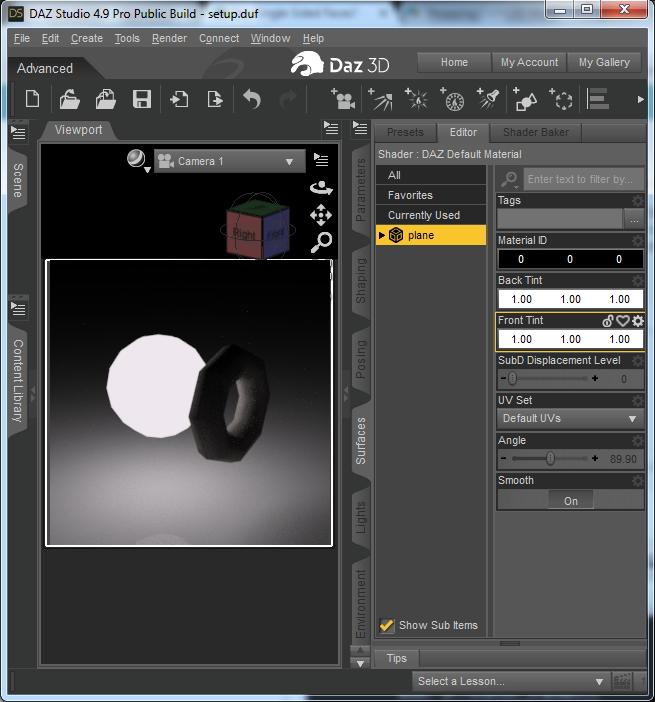Select the Currently Used category
Screen dimensions: 655x702
pyautogui.click(x=431, y=215)
